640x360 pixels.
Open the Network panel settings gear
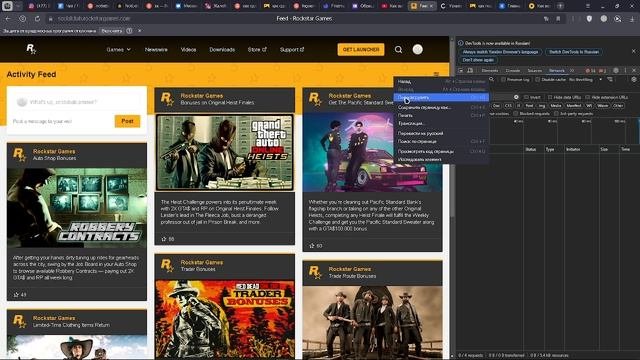coord(633,80)
